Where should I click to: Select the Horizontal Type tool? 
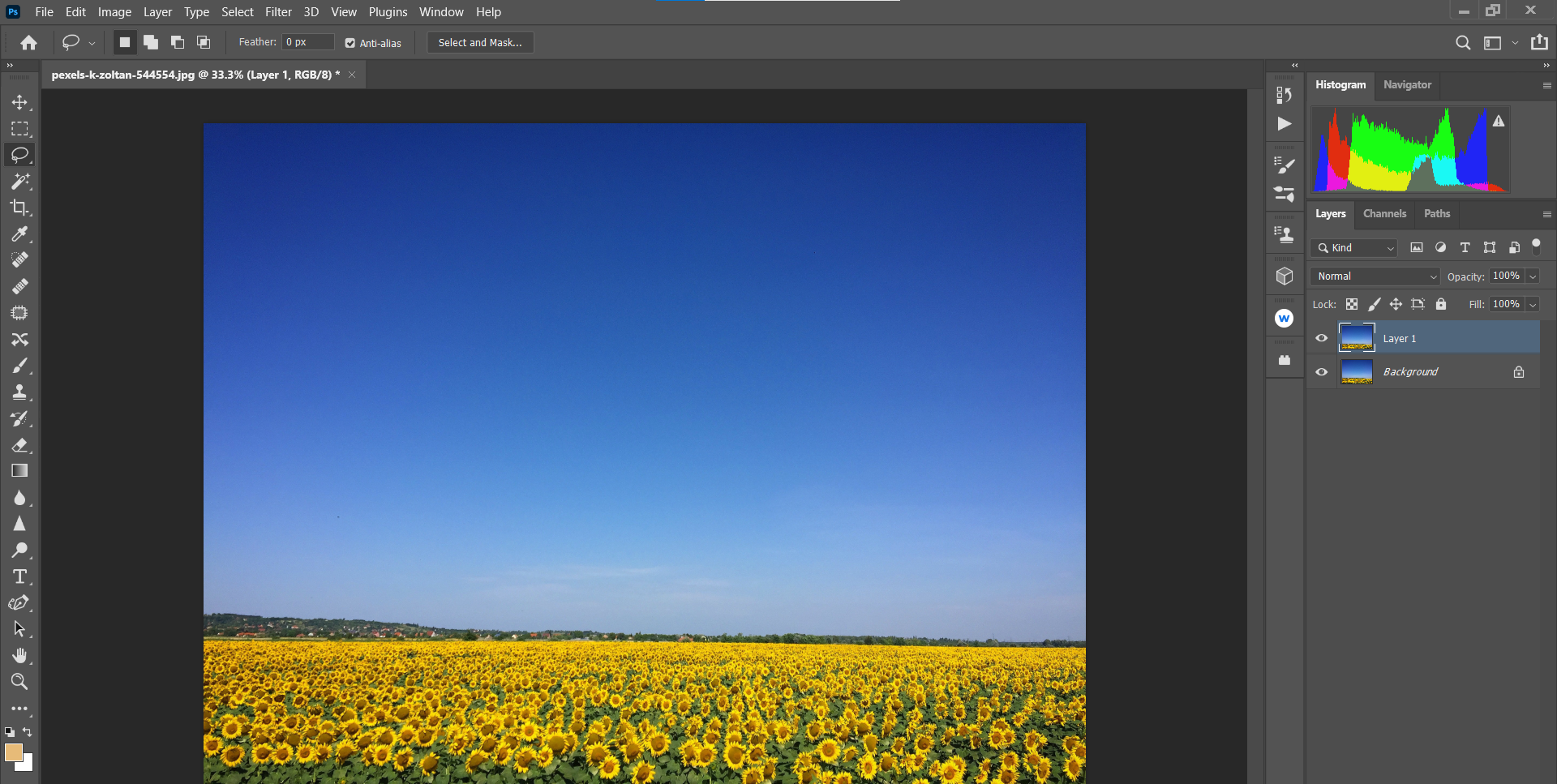[x=19, y=576]
